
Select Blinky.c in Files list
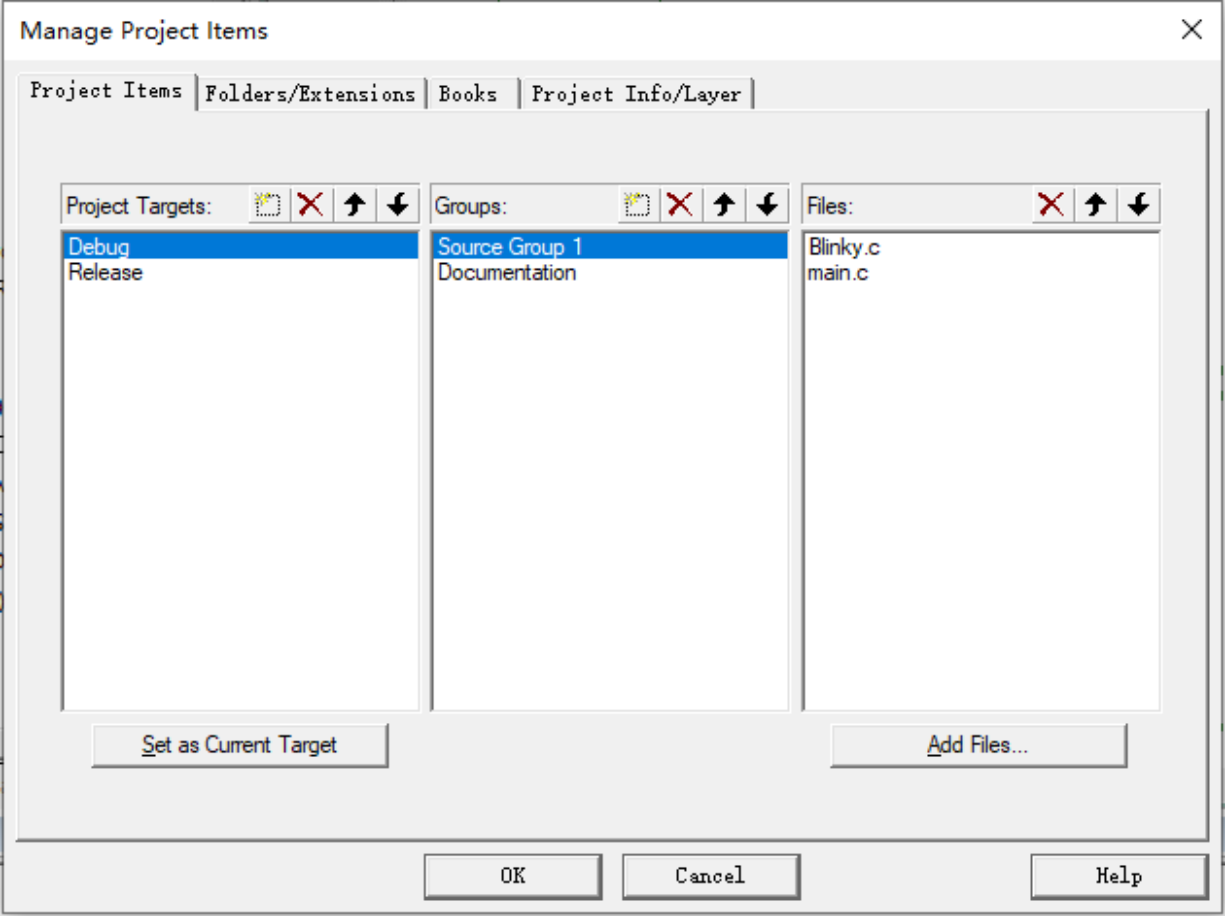click(844, 247)
